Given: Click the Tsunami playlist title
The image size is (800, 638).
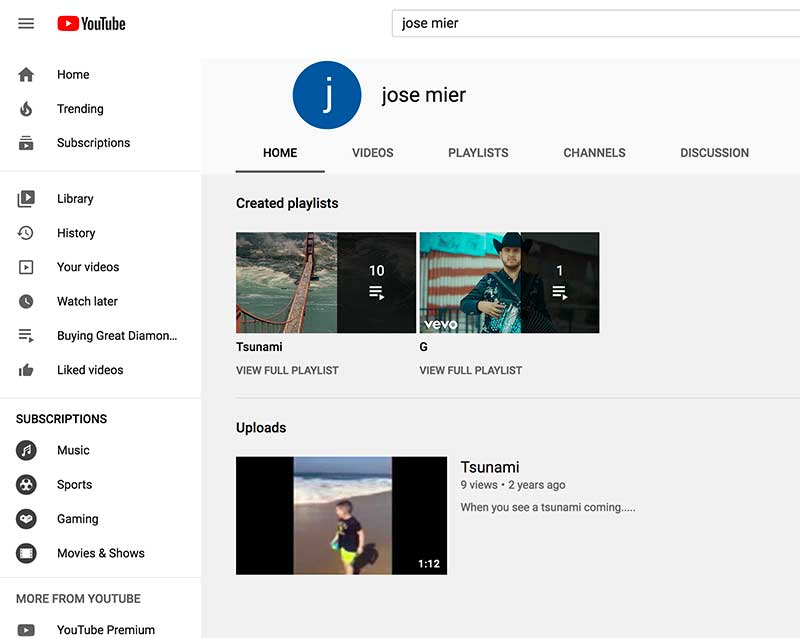Looking at the screenshot, I should [259, 347].
